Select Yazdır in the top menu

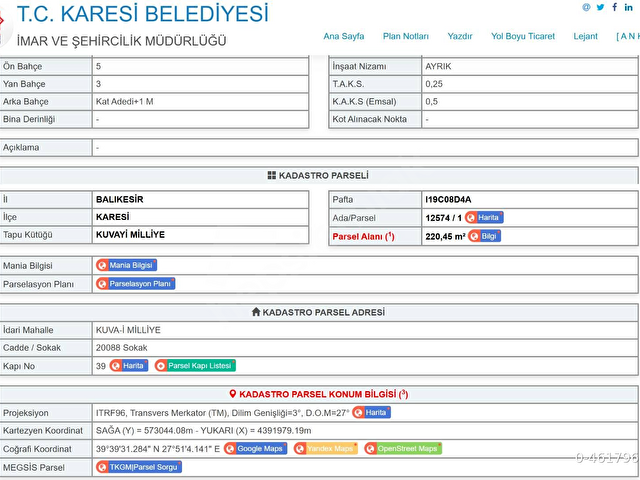(x=460, y=36)
